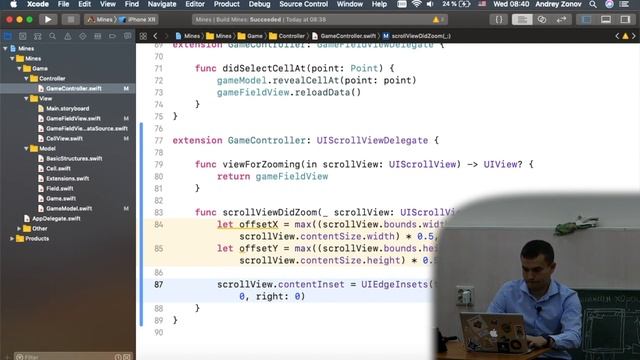Collapse the Controller folder
640x360 pixels.
coord(26,78)
